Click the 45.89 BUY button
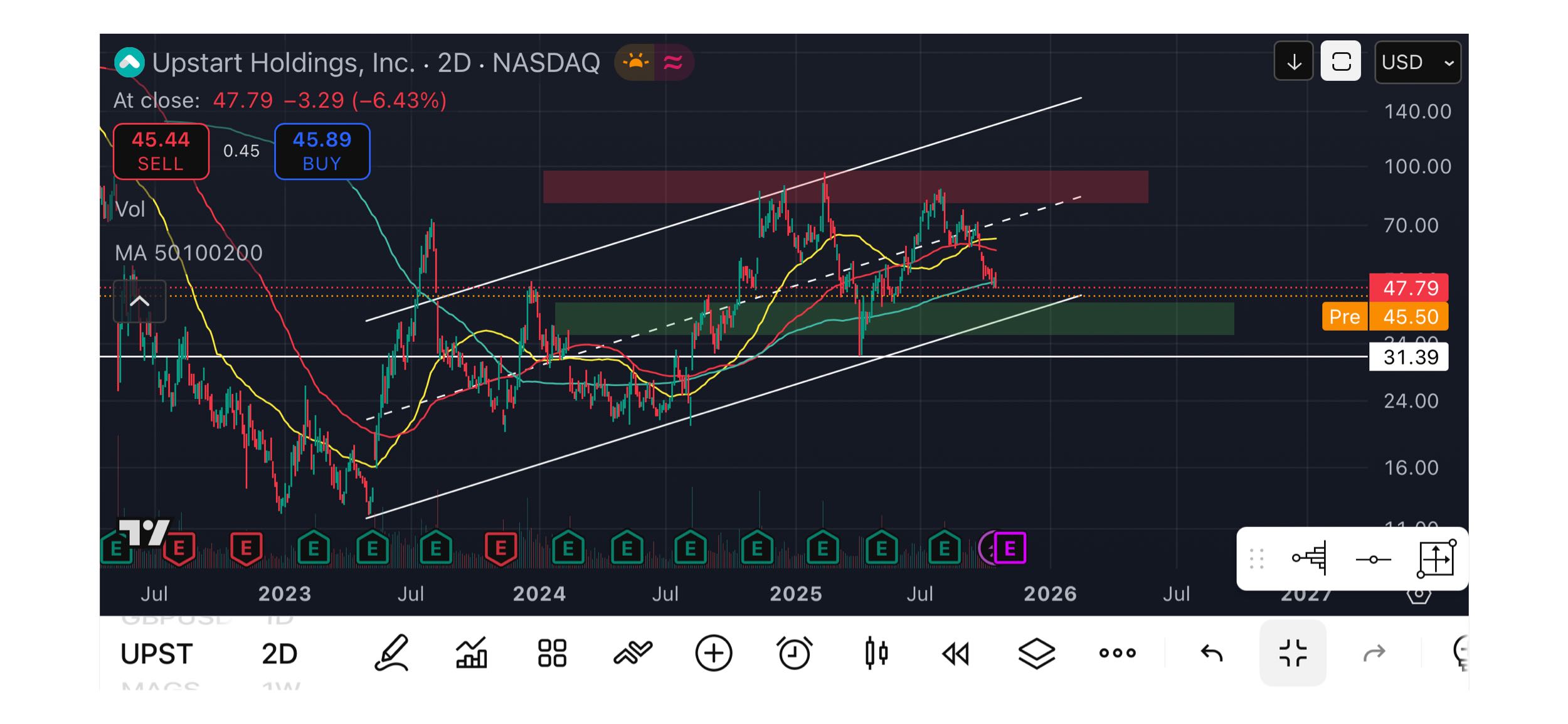Screen dimensions: 1568x724 point(322,151)
